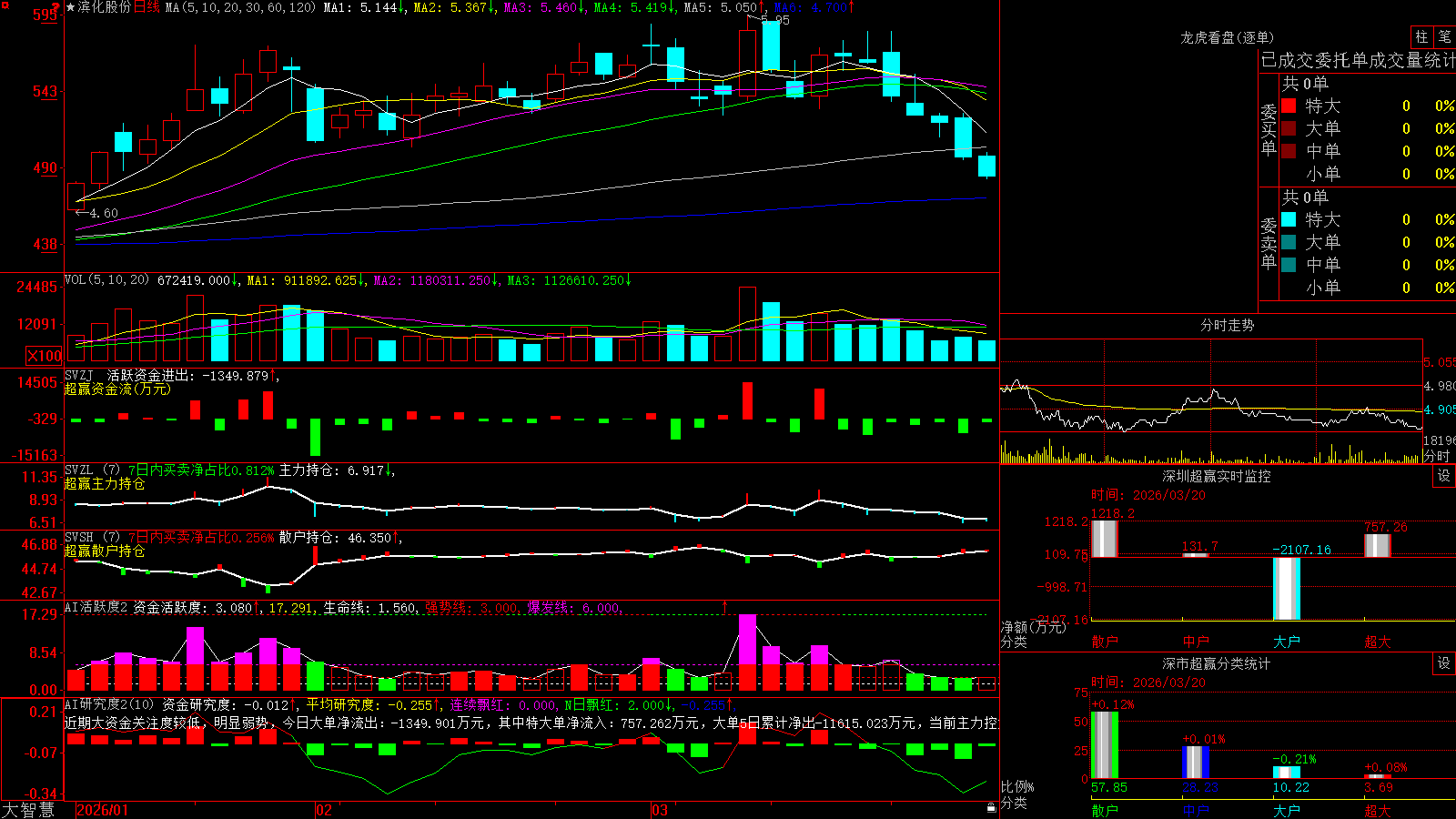Screen dimensions: 1456x819
Task: Click the 2026/01 timeline marker
Action: tap(102, 810)
